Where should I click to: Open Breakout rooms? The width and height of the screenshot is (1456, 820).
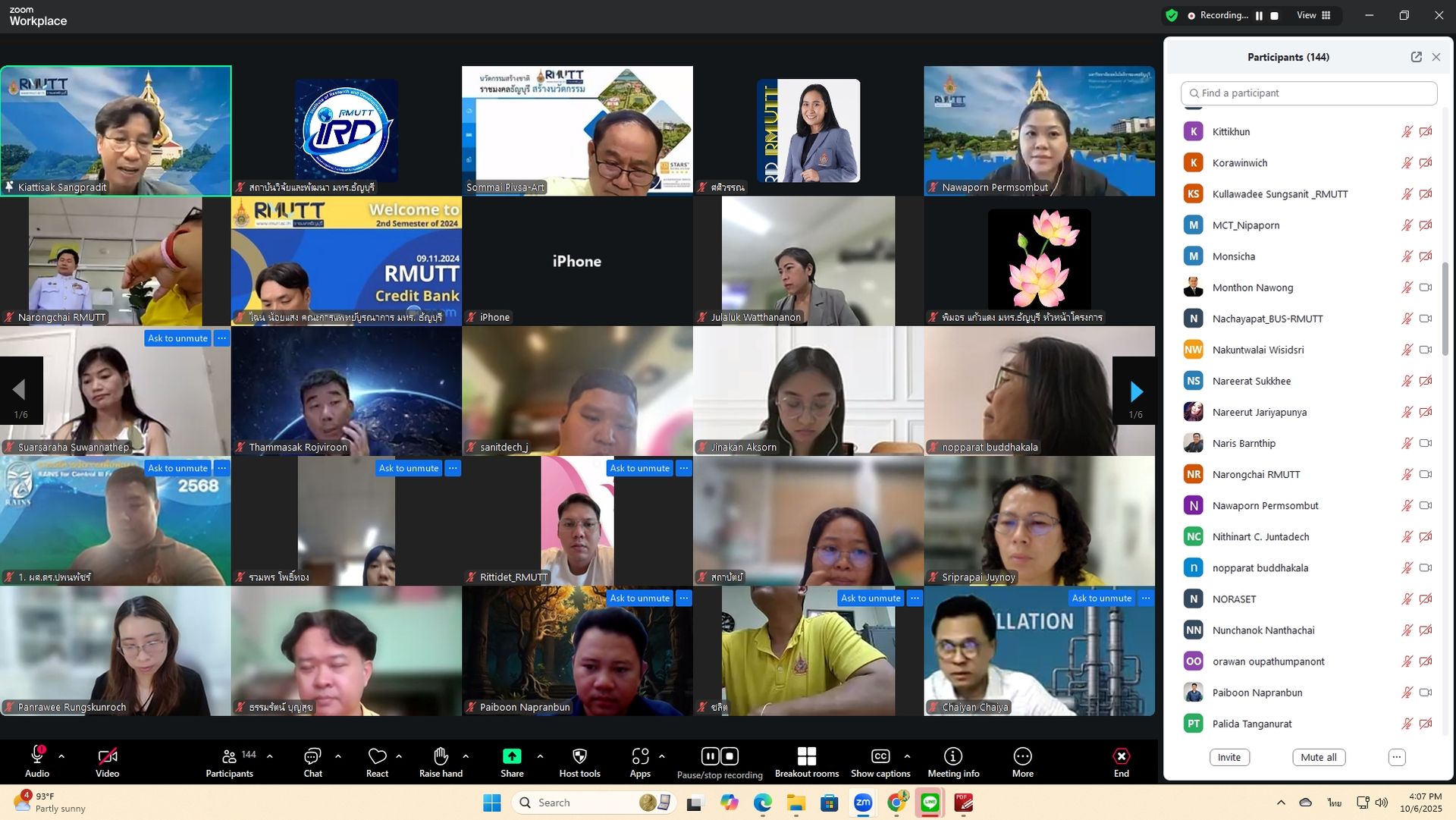pos(806,756)
